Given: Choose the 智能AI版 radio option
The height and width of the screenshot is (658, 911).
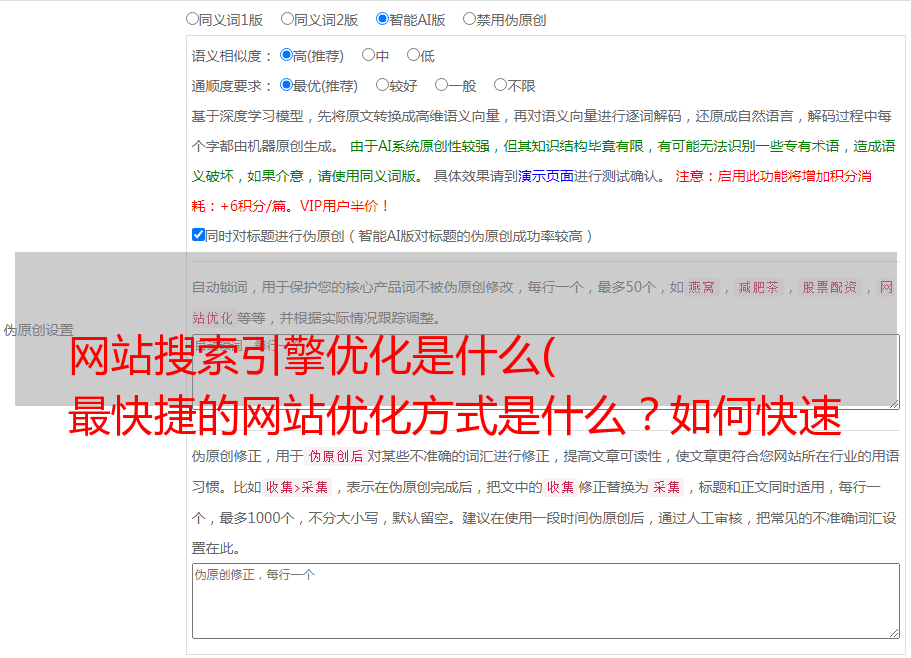Looking at the screenshot, I should tap(382, 19).
